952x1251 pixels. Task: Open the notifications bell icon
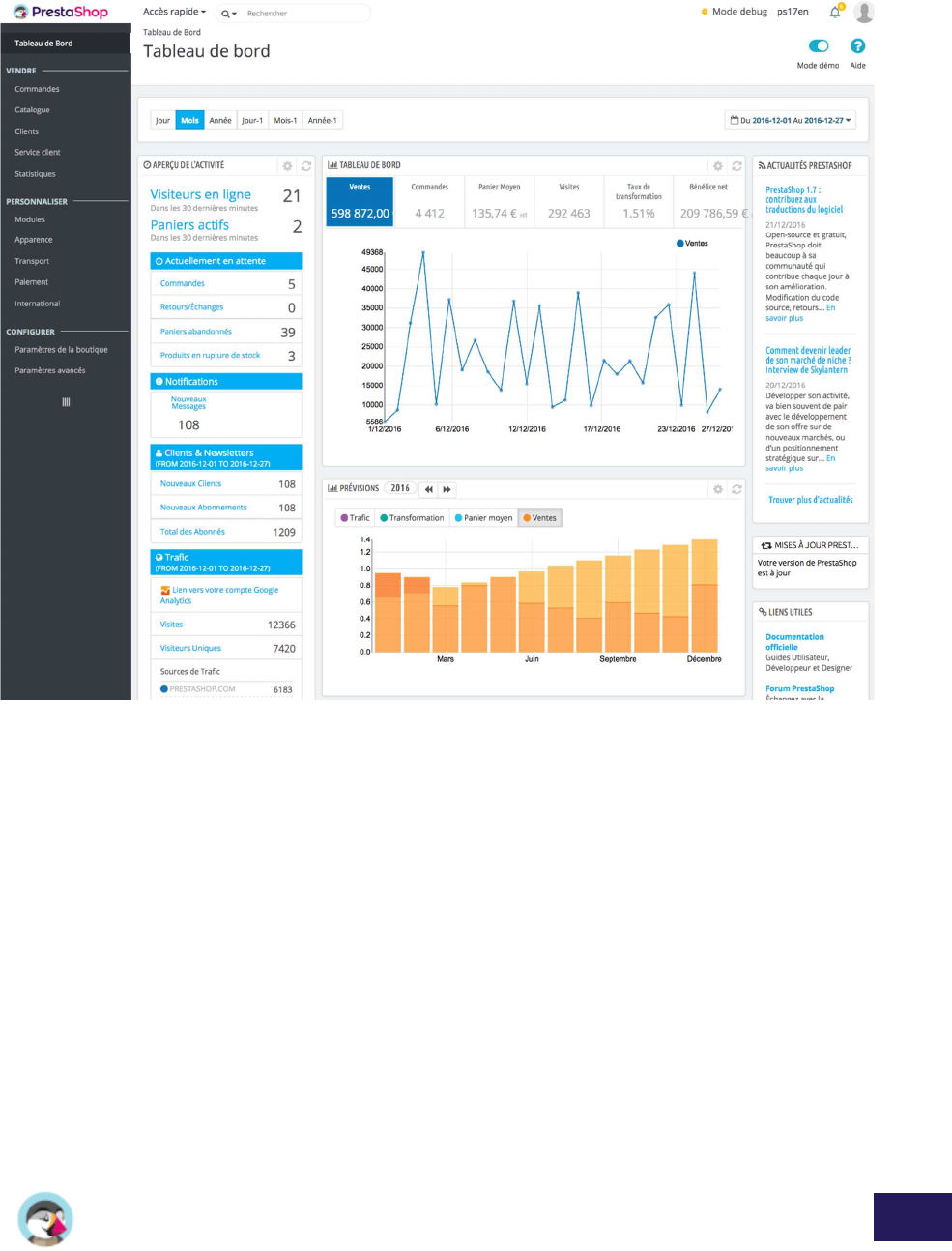coord(835,12)
